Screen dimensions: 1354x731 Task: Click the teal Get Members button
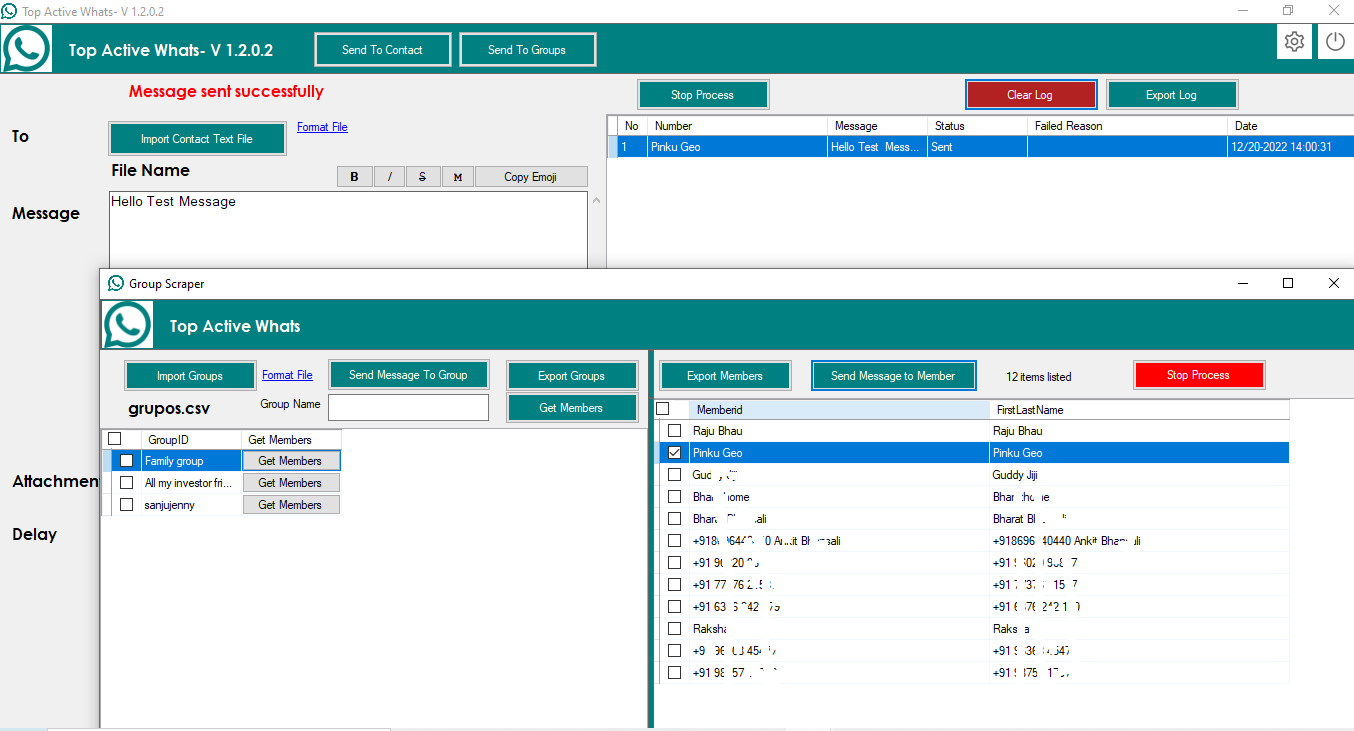coord(571,408)
